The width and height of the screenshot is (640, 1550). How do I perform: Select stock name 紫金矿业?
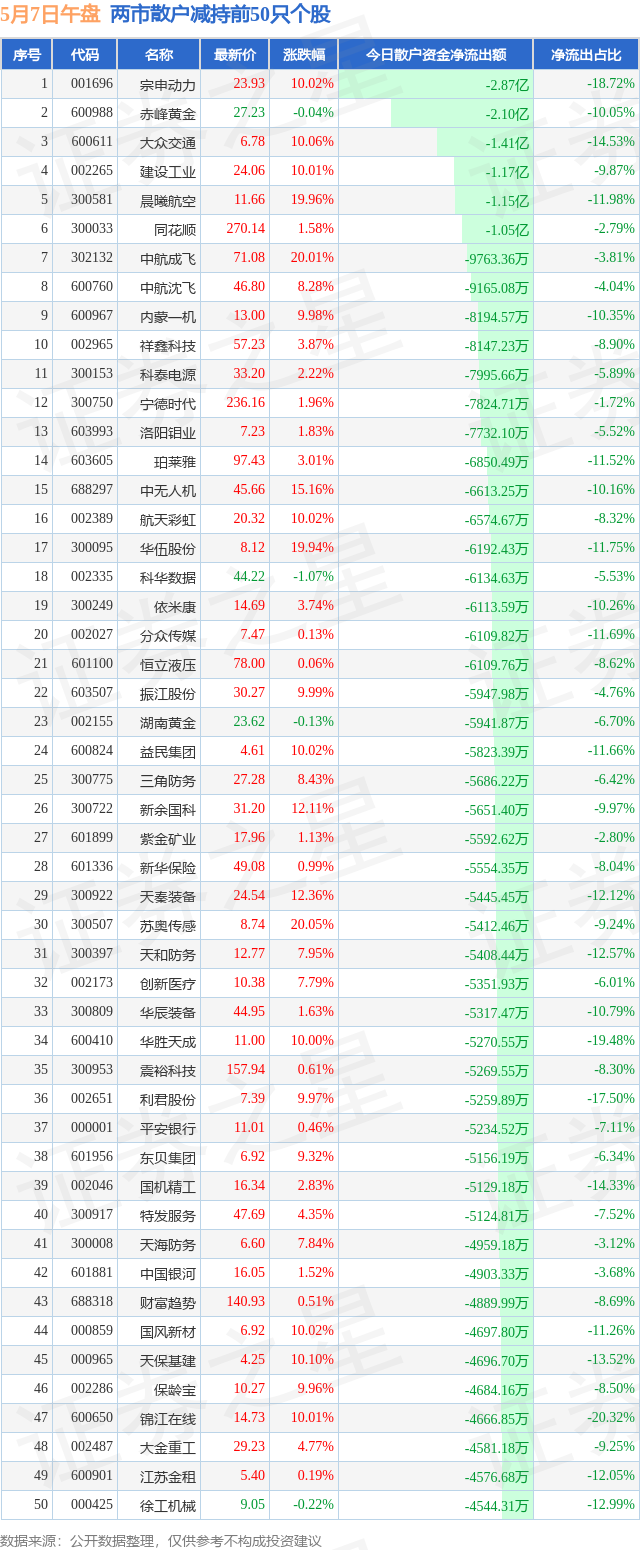(168, 839)
